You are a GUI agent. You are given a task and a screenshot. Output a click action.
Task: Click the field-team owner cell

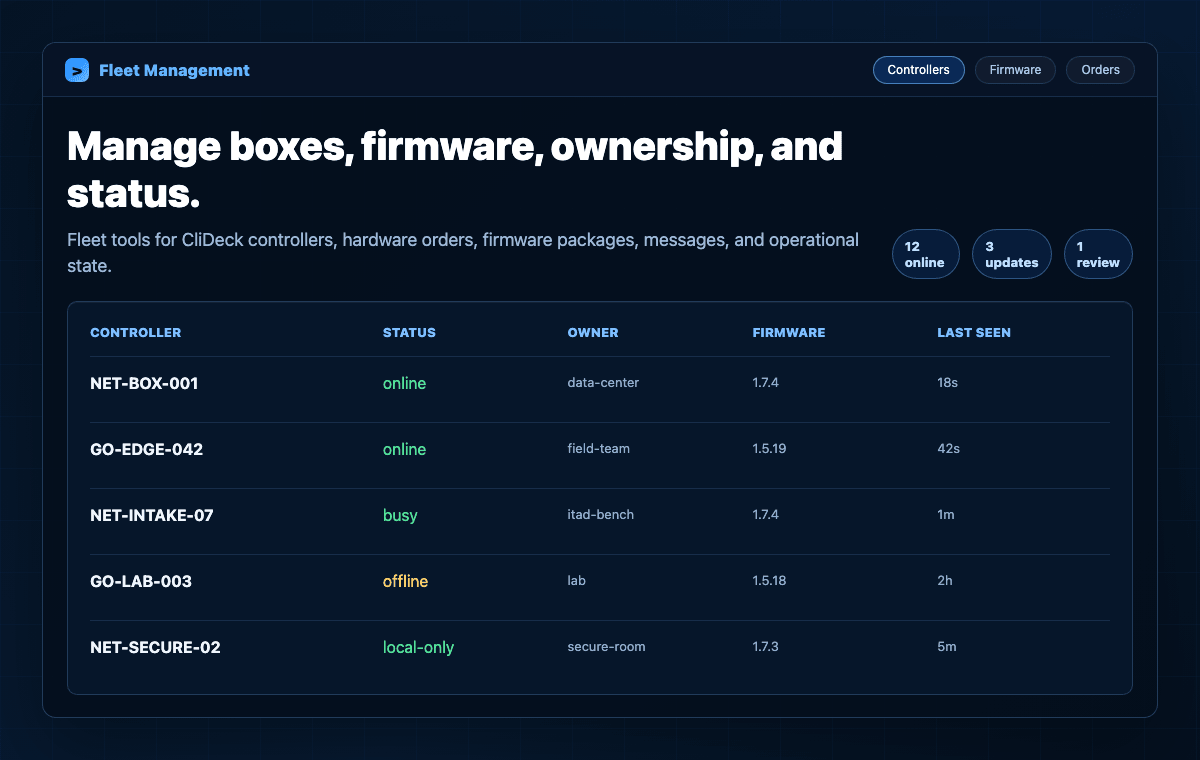click(598, 449)
